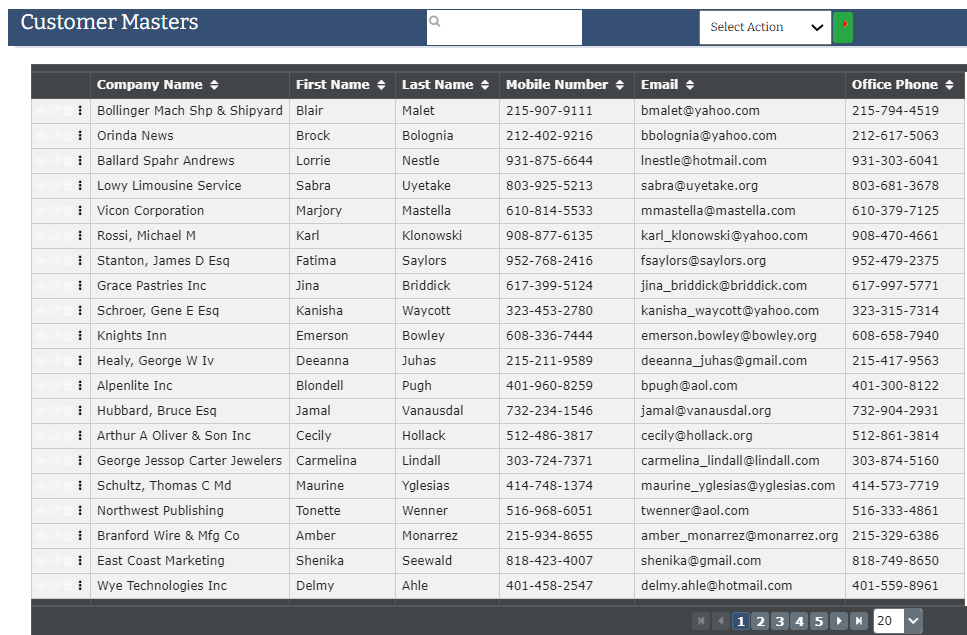967x635 pixels.
Task: Sort the table by Company Name
Action: click(214, 85)
